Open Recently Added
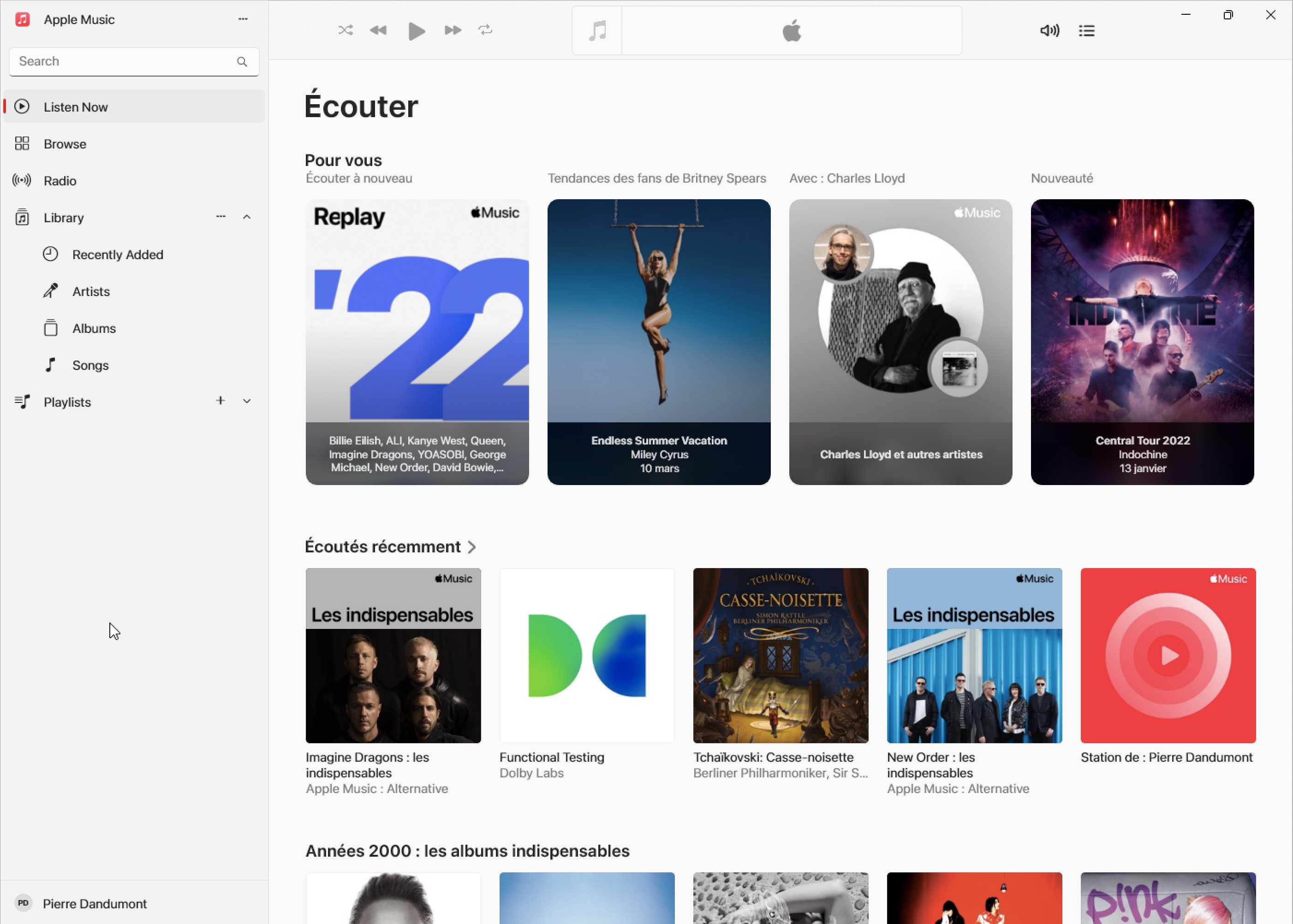 pyautogui.click(x=134, y=255)
